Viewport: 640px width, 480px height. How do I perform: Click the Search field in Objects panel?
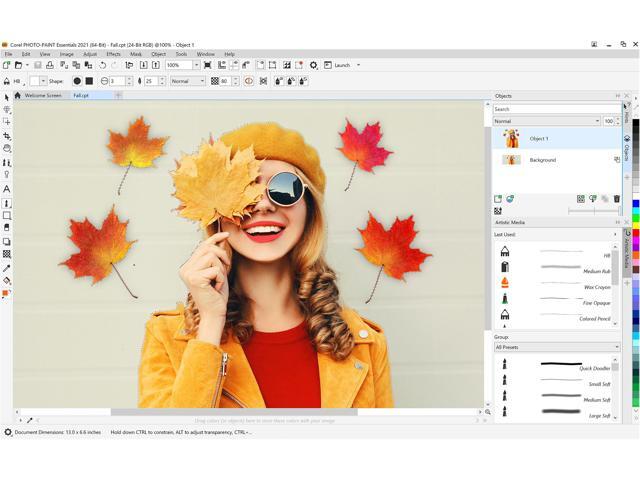(555, 109)
